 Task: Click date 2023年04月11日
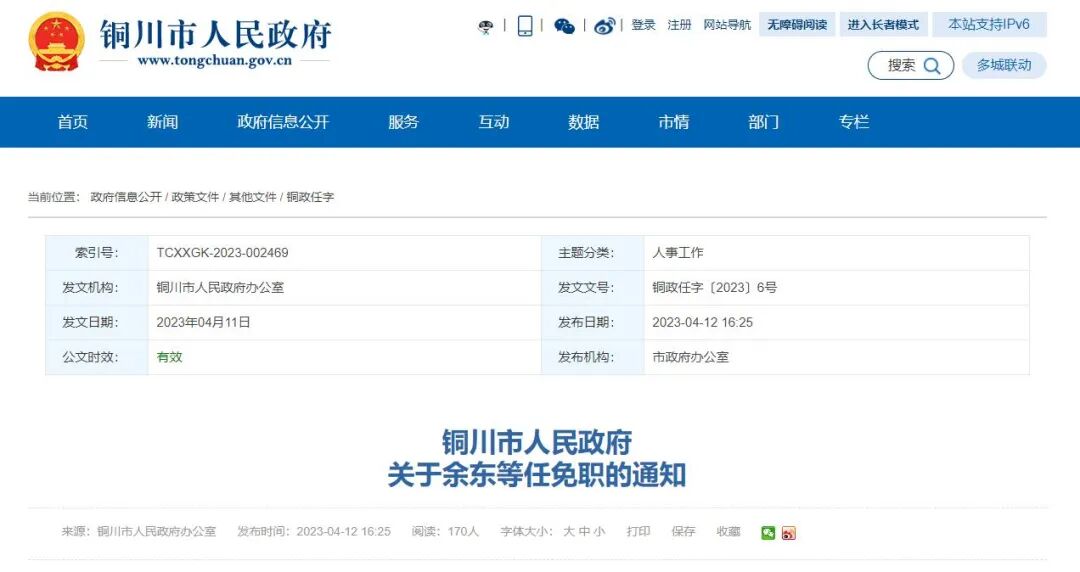[x=203, y=323]
